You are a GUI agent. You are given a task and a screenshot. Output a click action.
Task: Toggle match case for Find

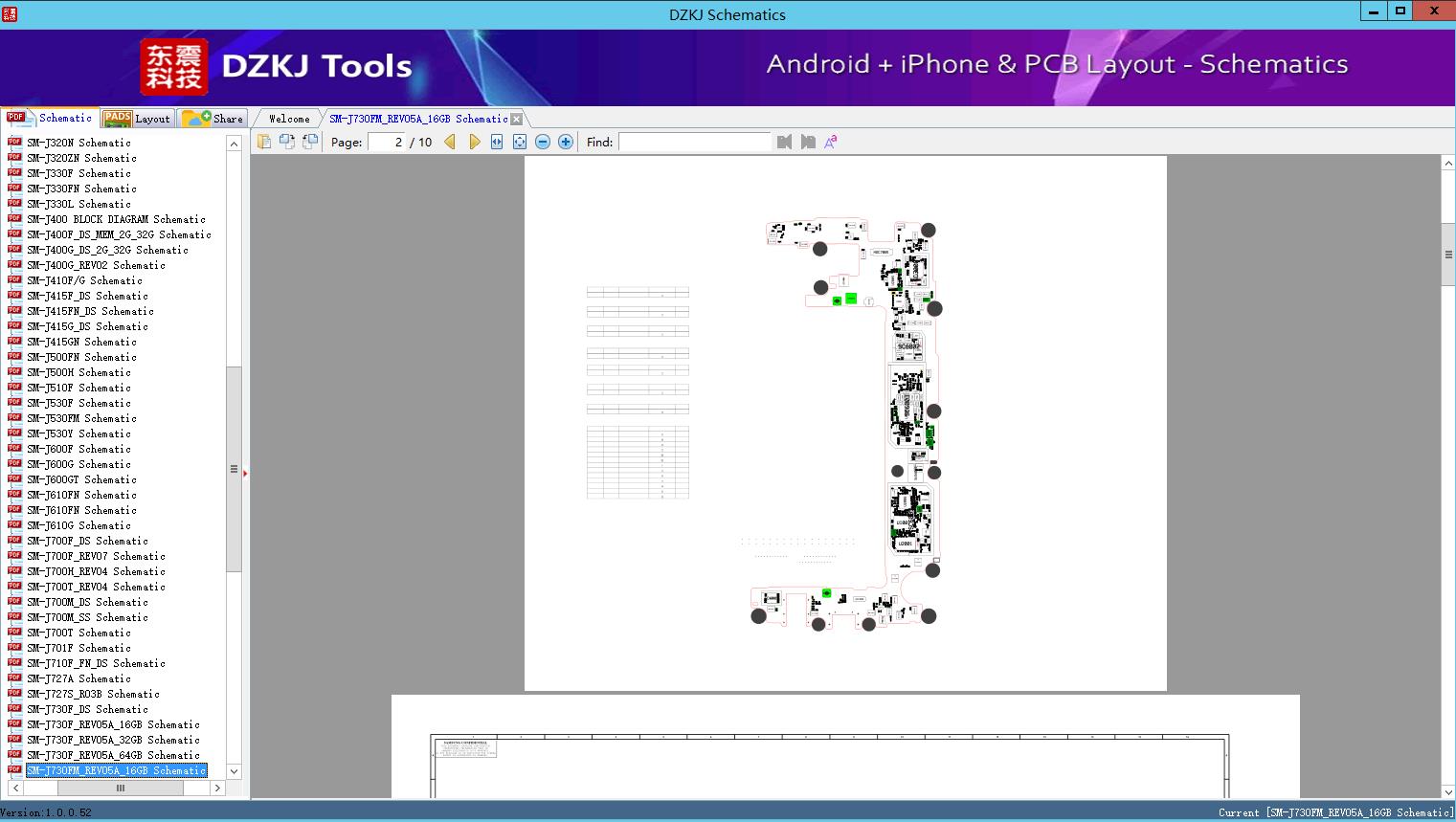831,142
